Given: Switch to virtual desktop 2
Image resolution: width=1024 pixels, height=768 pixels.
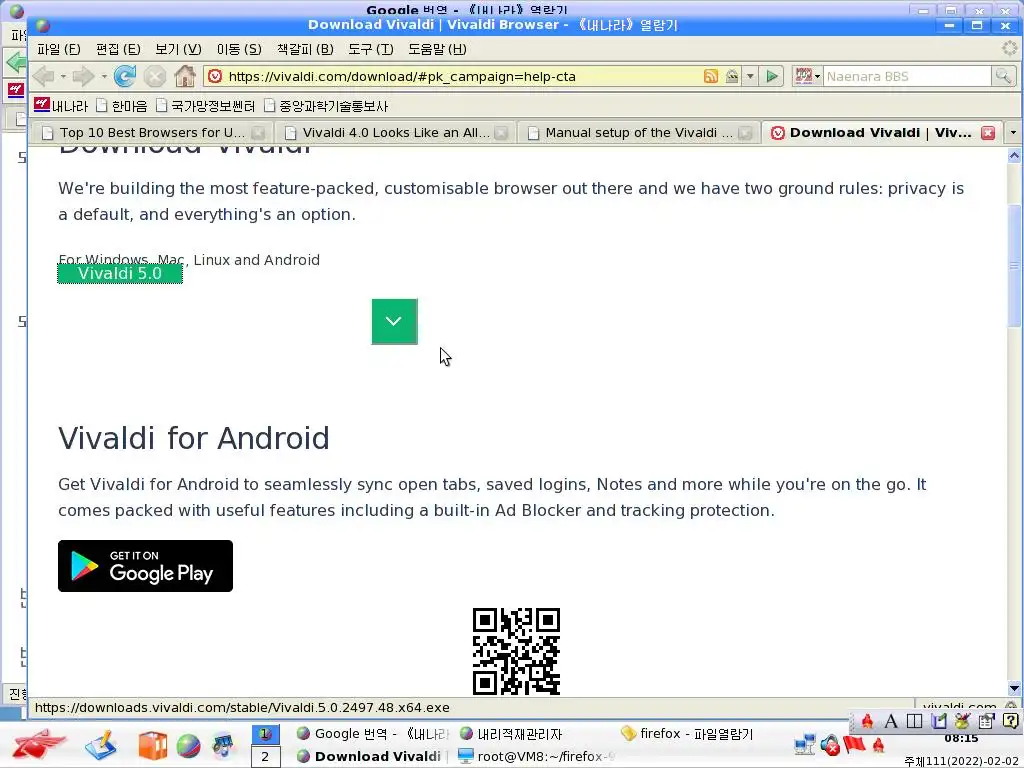Looking at the screenshot, I should click(265, 757).
